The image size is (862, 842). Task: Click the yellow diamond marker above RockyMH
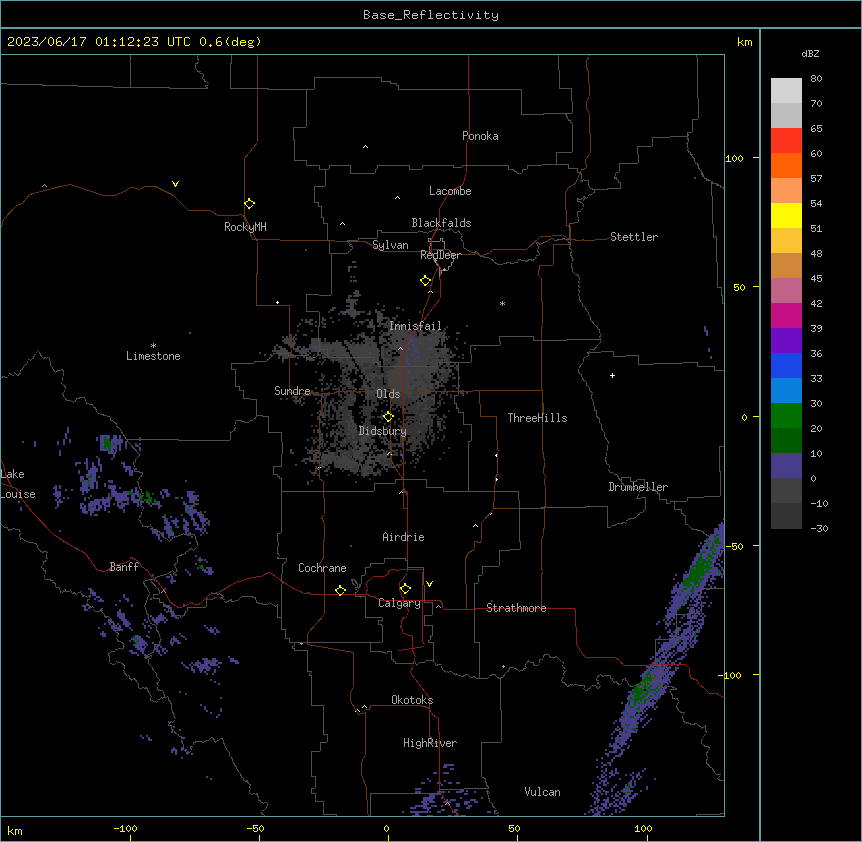click(x=249, y=203)
